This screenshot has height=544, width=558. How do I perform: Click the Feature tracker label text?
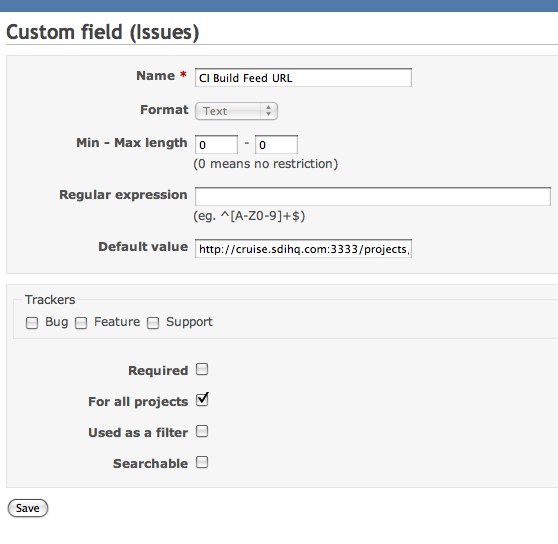tap(117, 322)
